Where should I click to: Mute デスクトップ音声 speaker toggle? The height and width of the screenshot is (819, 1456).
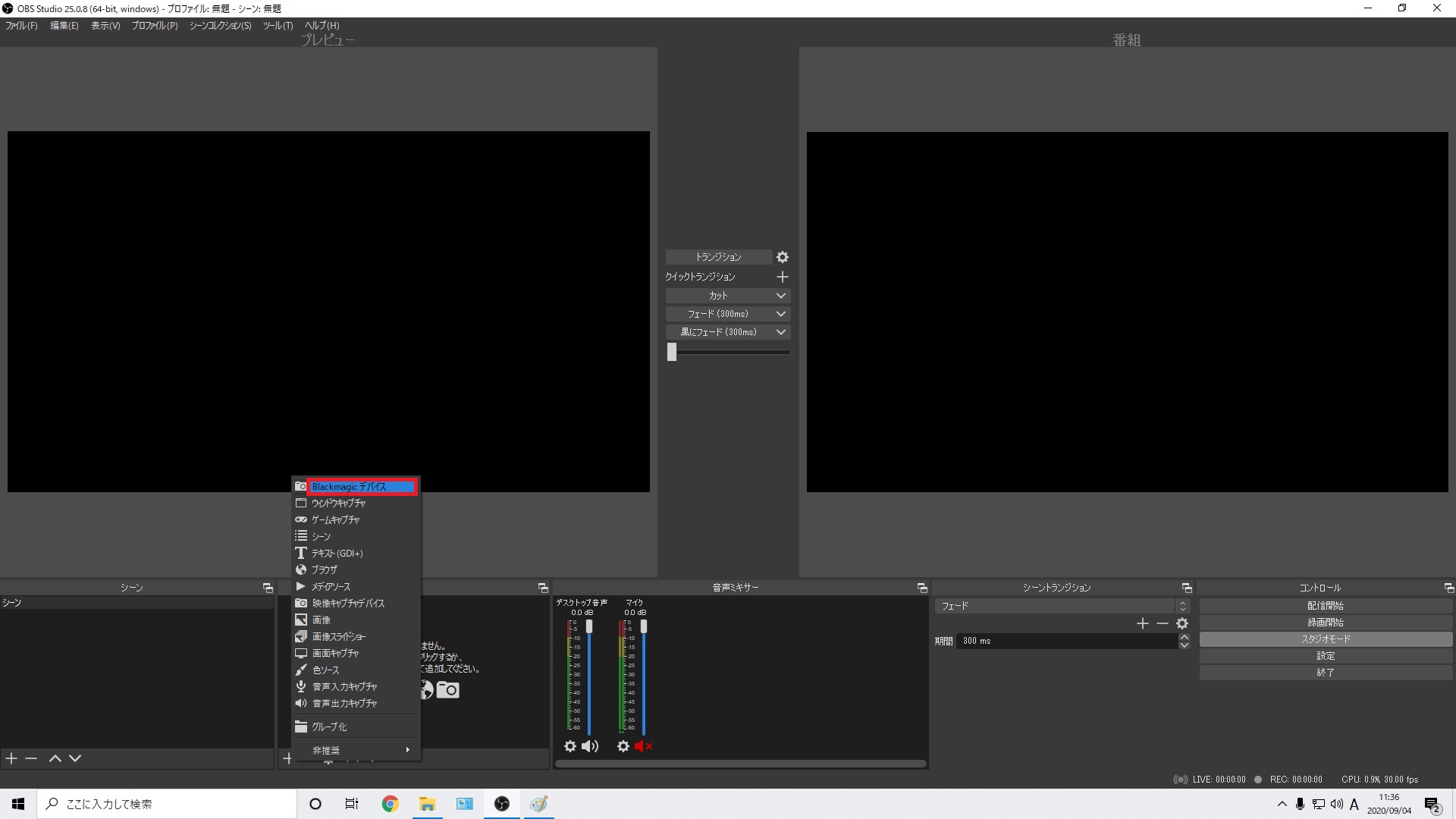click(x=589, y=746)
